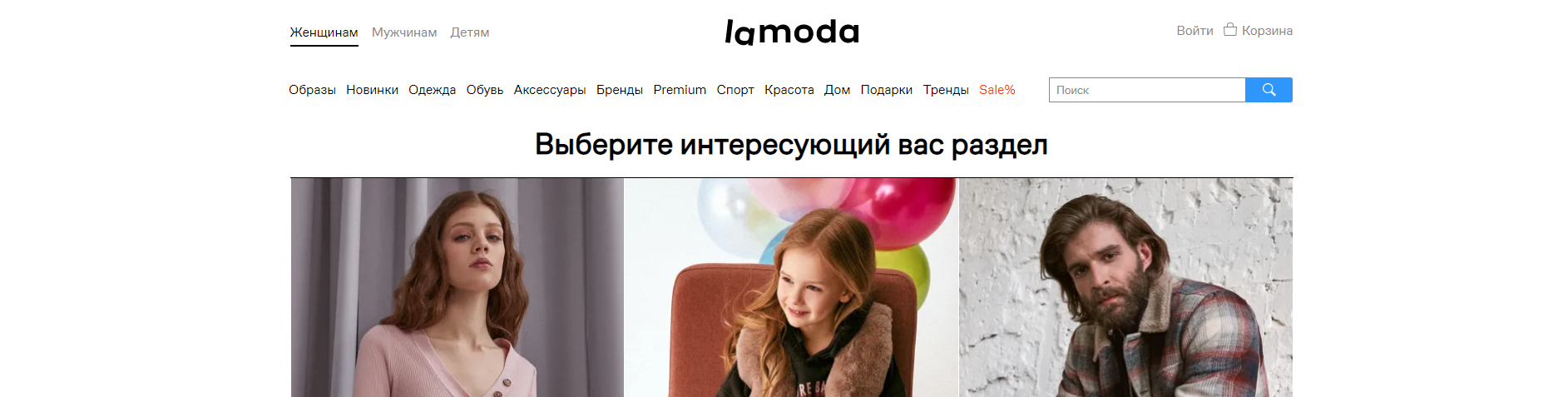The width and height of the screenshot is (1568, 397).
Task: Click into the Поиск search field
Action: pos(1147,90)
